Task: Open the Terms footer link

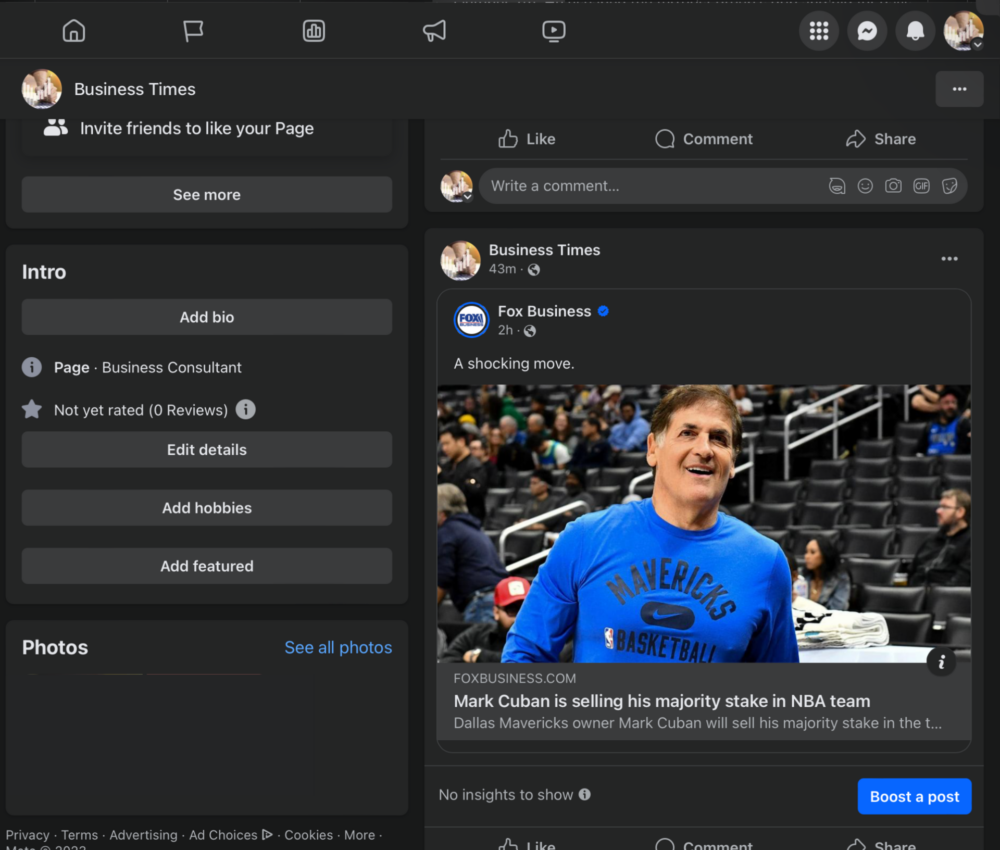Action: (80, 835)
